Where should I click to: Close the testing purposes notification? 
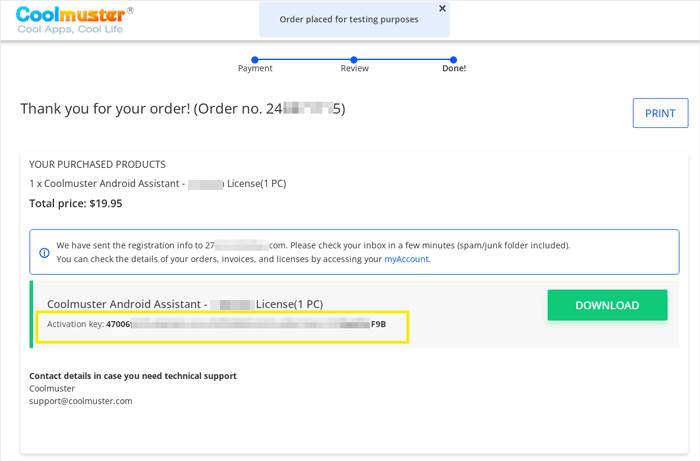(442, 8)
